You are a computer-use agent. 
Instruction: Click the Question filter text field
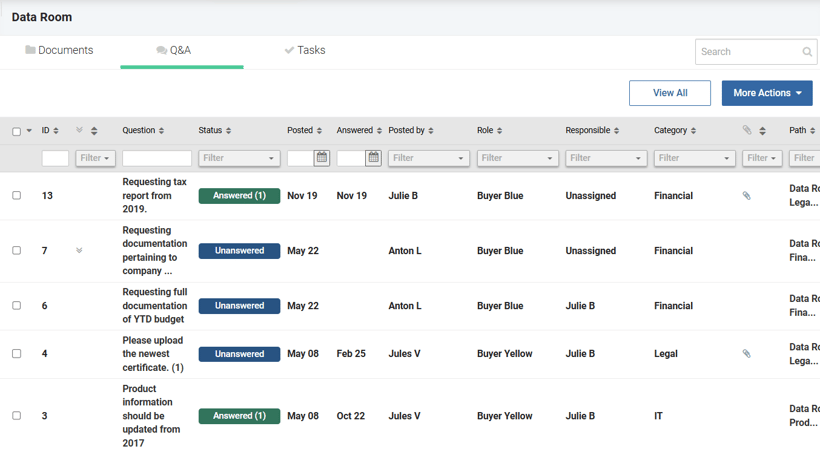click(157, 158)
